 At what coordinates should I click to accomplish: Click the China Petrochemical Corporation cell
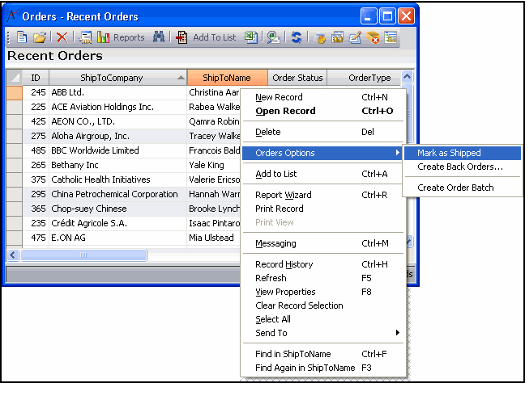(x=118, y=194)
